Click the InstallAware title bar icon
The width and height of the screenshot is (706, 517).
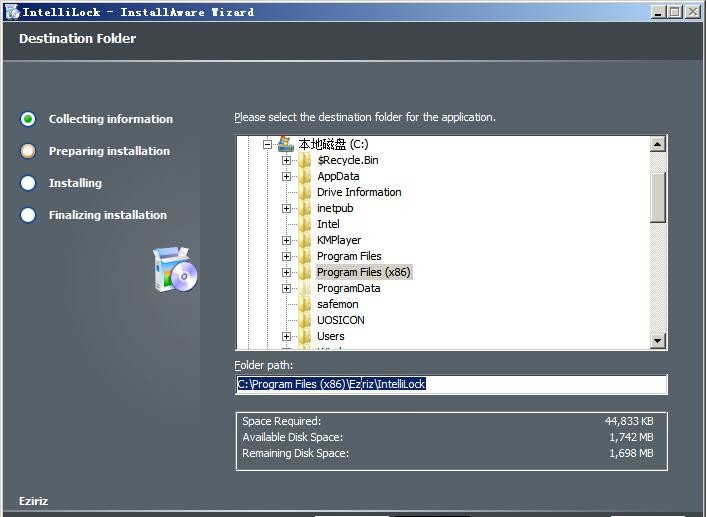[x=13, y=12]
